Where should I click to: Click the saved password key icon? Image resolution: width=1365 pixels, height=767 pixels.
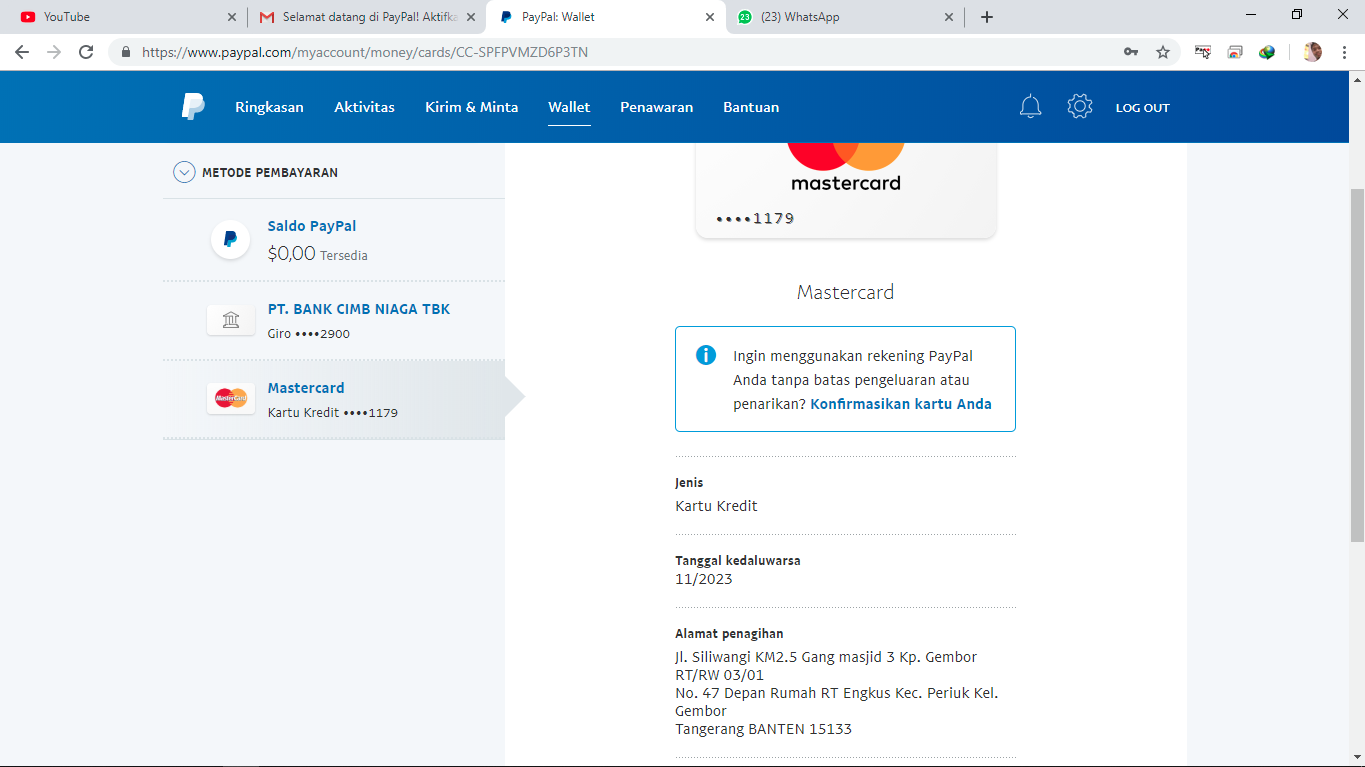tap(1131, 52)
